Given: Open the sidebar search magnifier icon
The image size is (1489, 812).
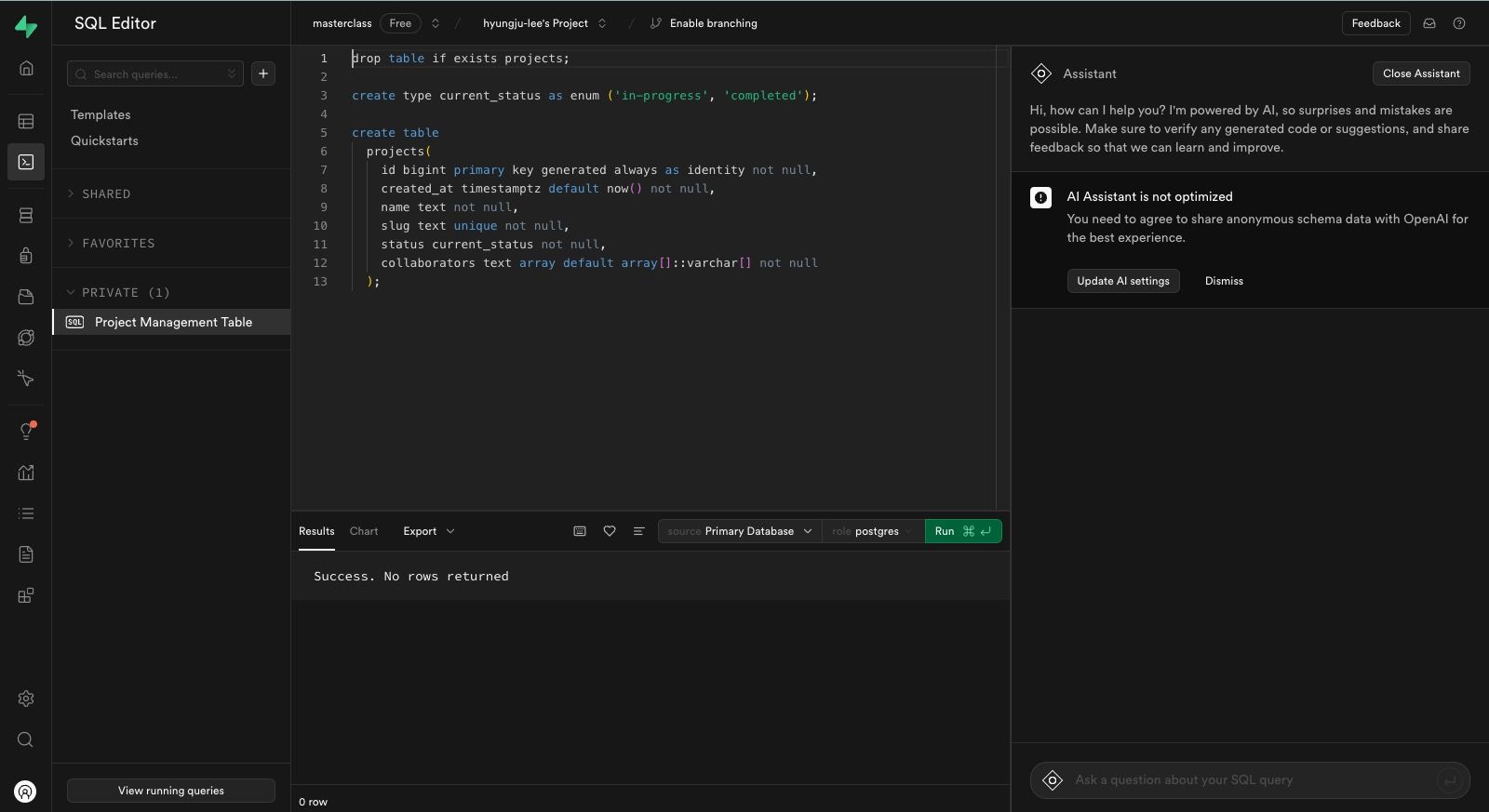Looking at the screenshot, I should [x=26, y=739].
